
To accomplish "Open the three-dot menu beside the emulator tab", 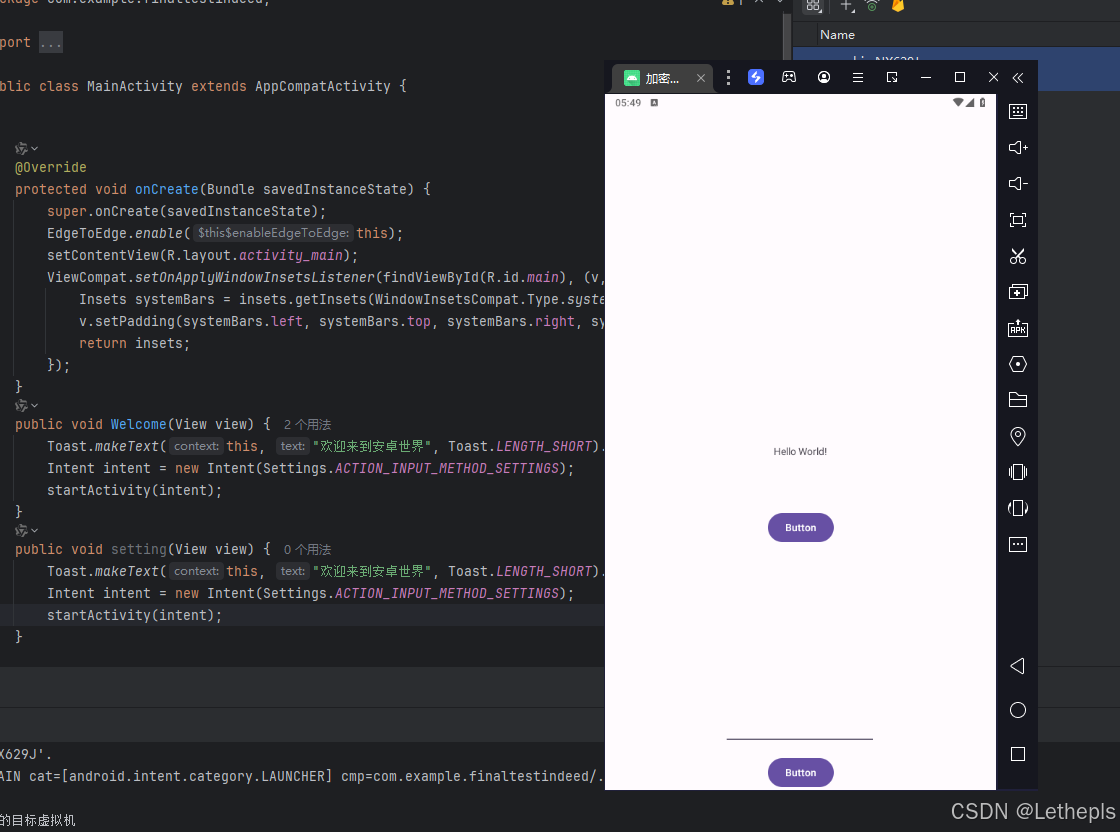I will 728,77.
